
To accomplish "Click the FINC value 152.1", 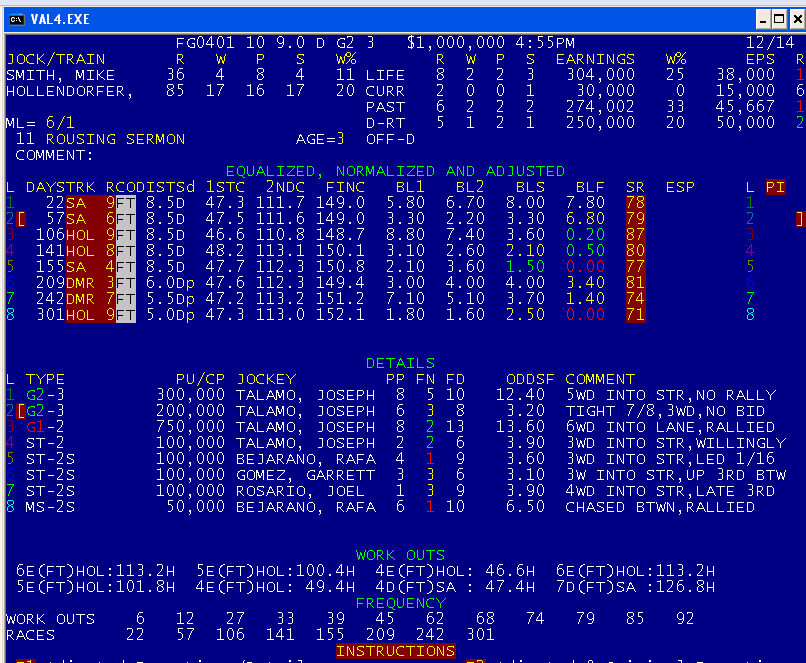I will (x=340, y=315).
